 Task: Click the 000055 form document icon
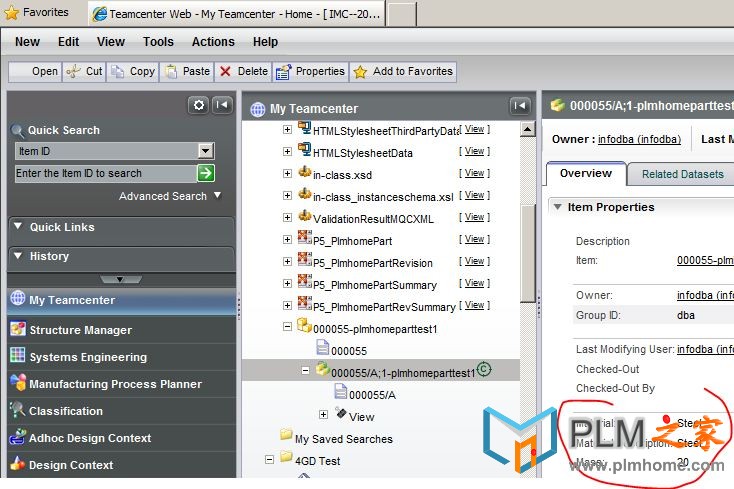[323, 348]
